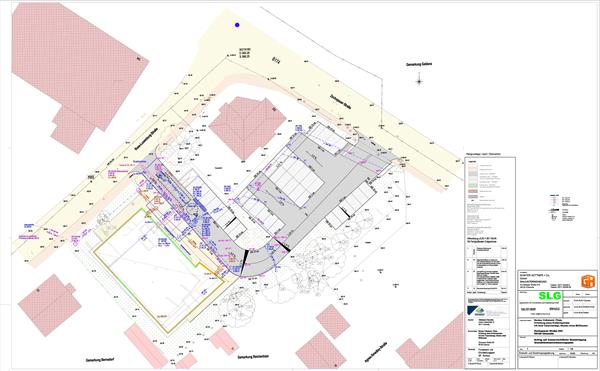Screen dimensions: 600x371
Task: Select the grey pavement swatch in the legend
Action: [473, 197]
